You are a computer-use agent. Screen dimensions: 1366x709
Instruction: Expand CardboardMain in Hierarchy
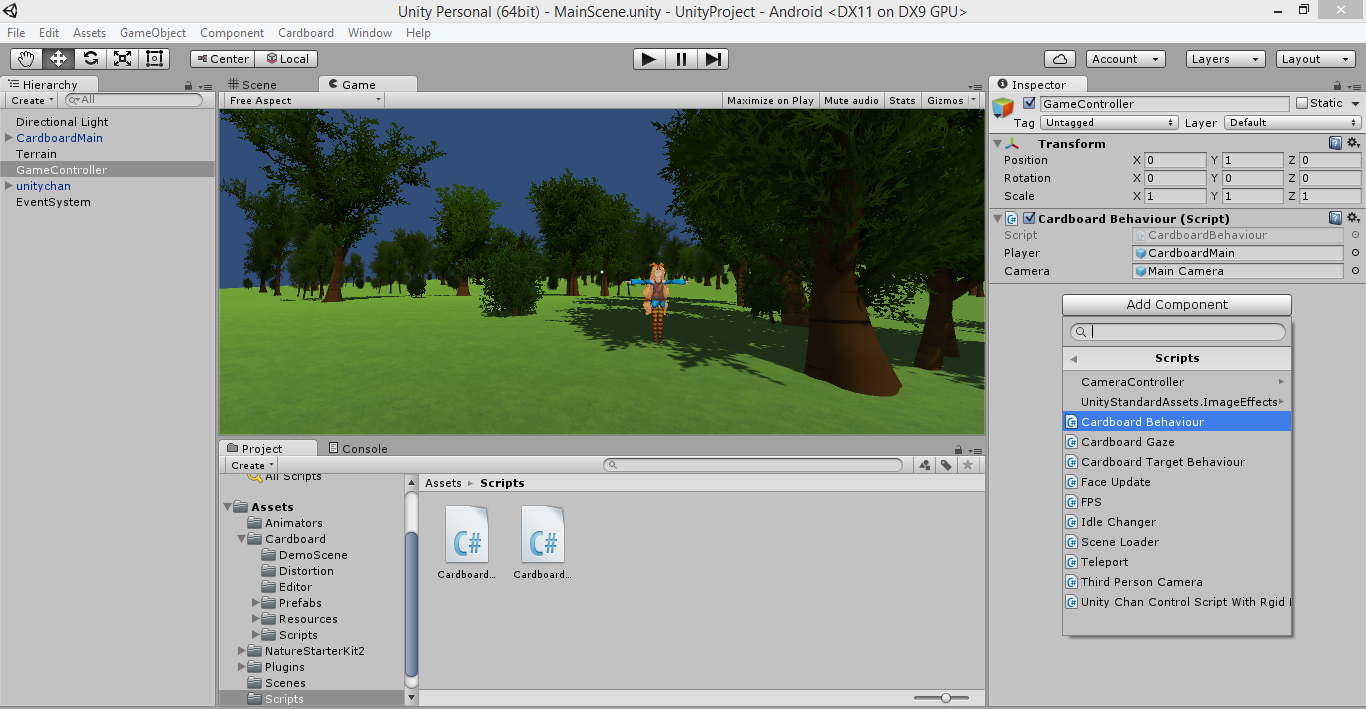pyautogui.click(x=9, y=138)
